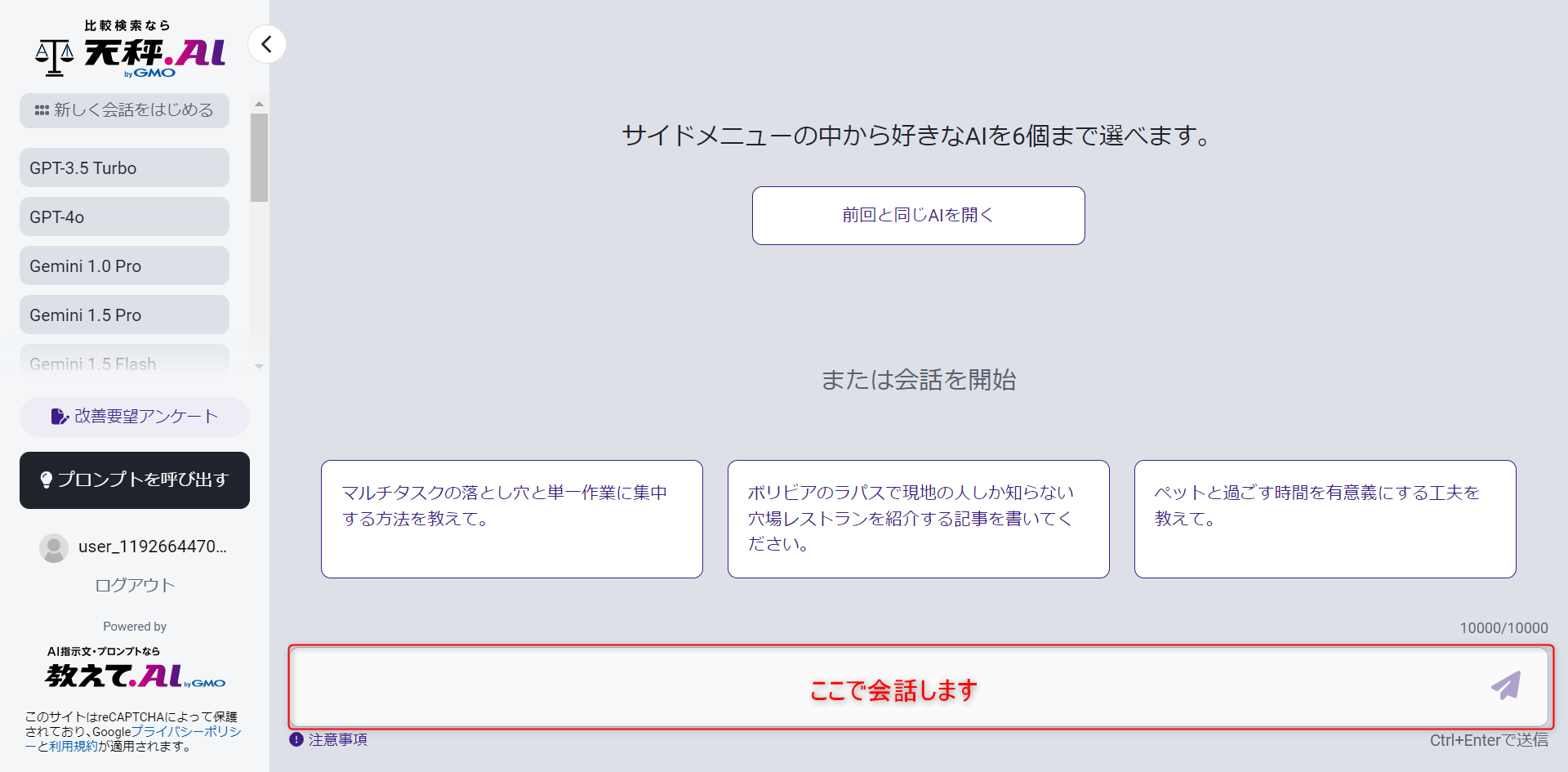This screenshot has height=772, width=1568.
Task: Click the 10000/10000 character counter
Action: tap(1503, 628)
